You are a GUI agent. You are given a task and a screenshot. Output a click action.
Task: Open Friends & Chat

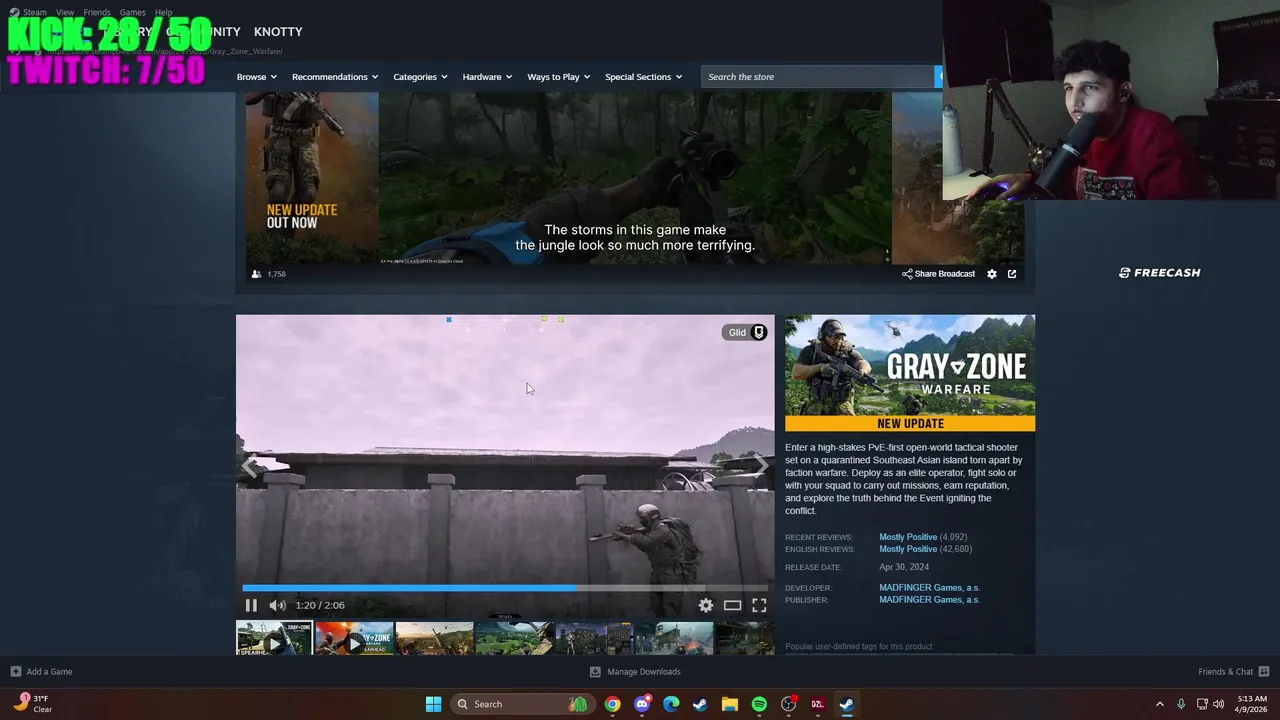pyautogui.click(x=1233, y=672)
